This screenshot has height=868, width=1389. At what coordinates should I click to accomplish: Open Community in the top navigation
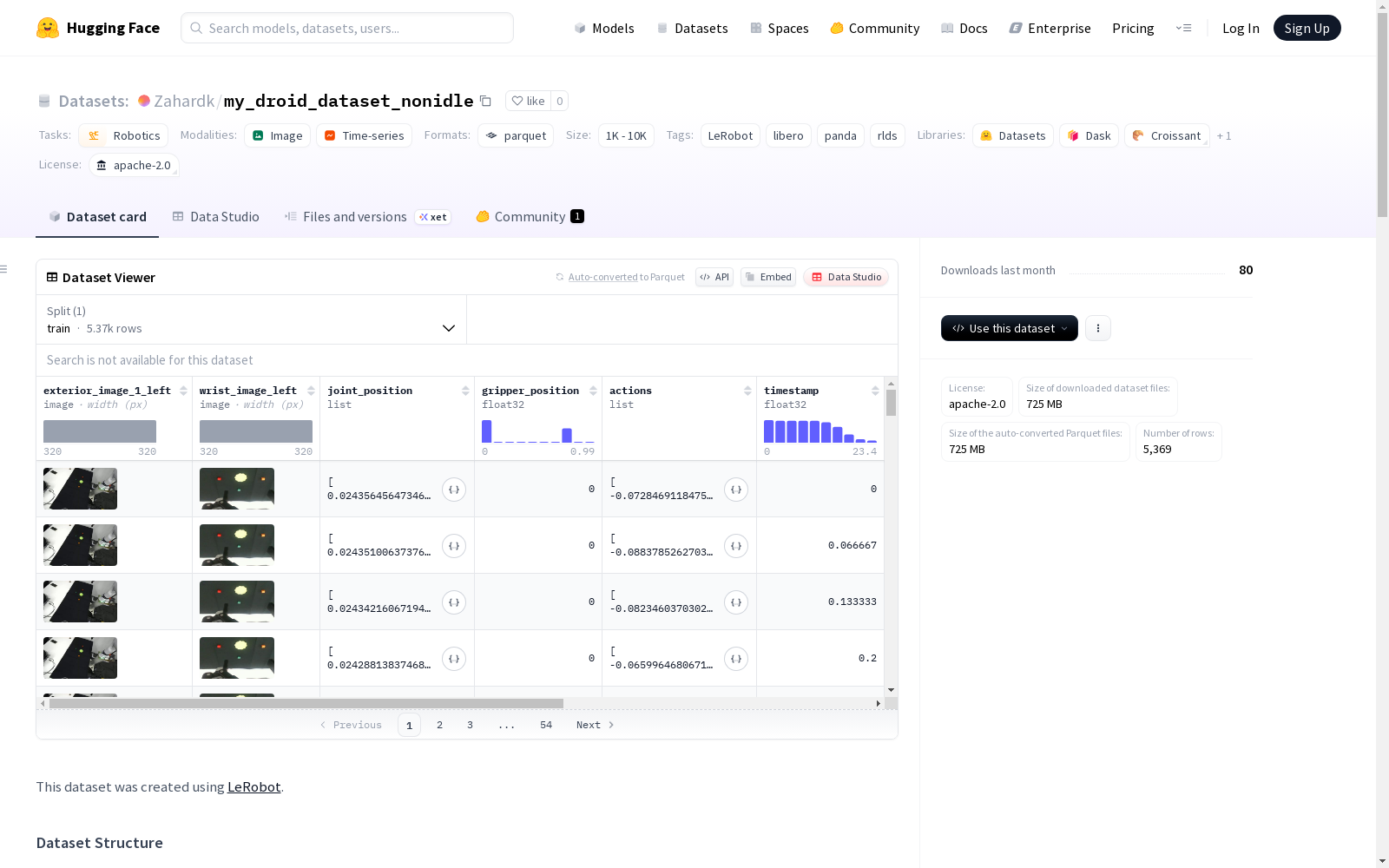pyautogui.click(x=875, y=28)
